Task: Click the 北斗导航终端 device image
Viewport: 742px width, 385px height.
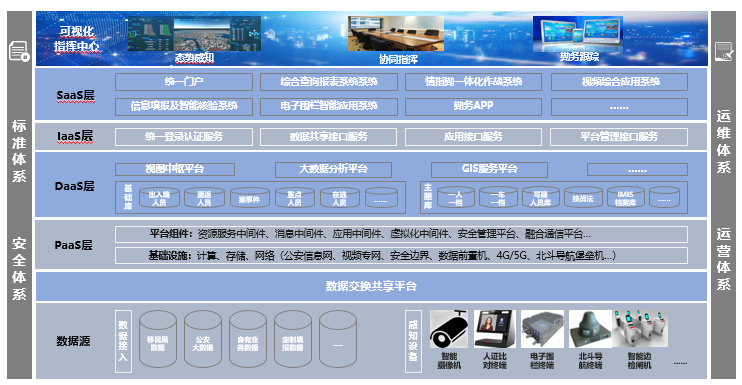Action: [x=590, y=329]
